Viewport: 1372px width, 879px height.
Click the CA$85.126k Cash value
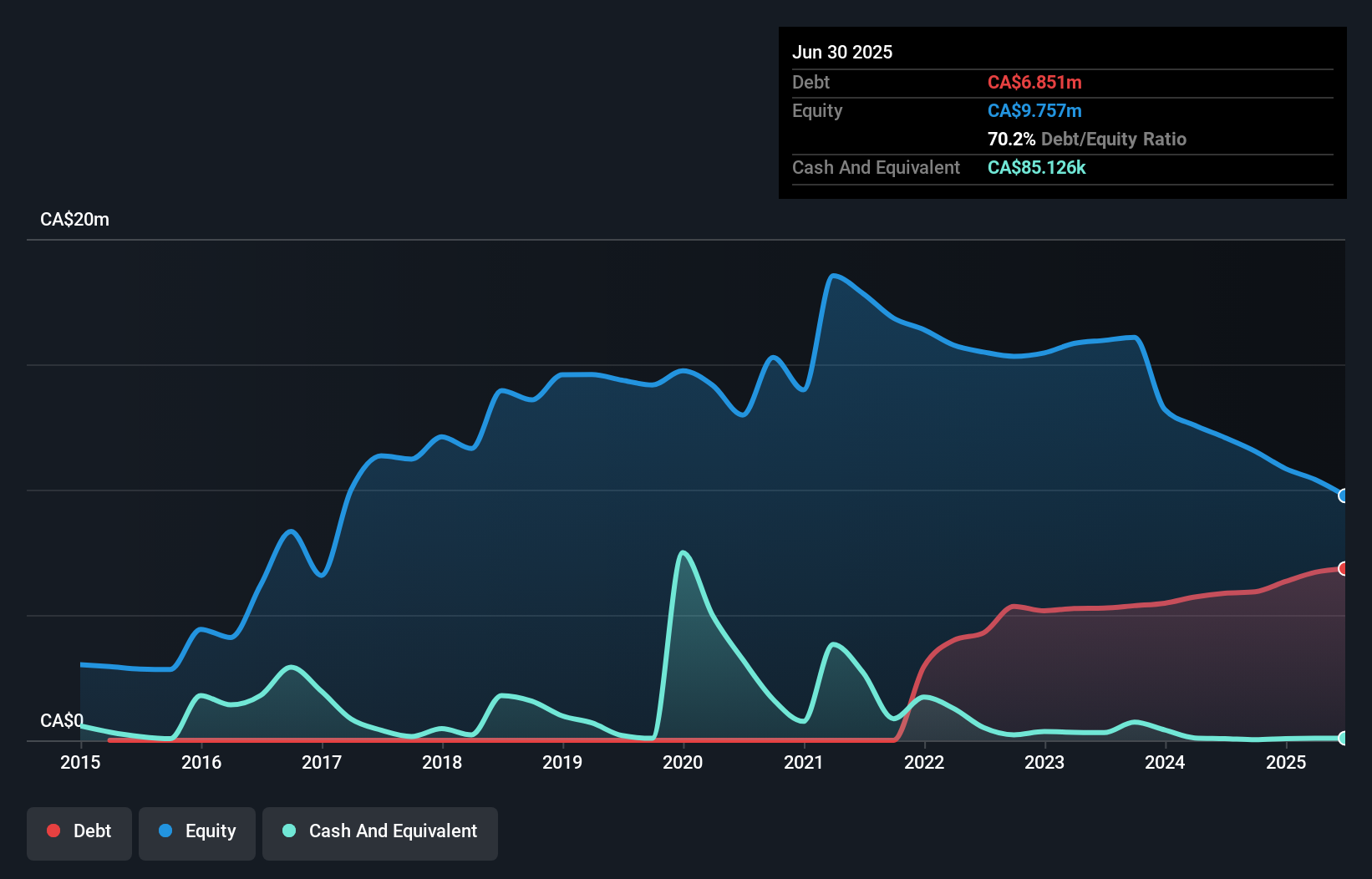coord(1036,167)
